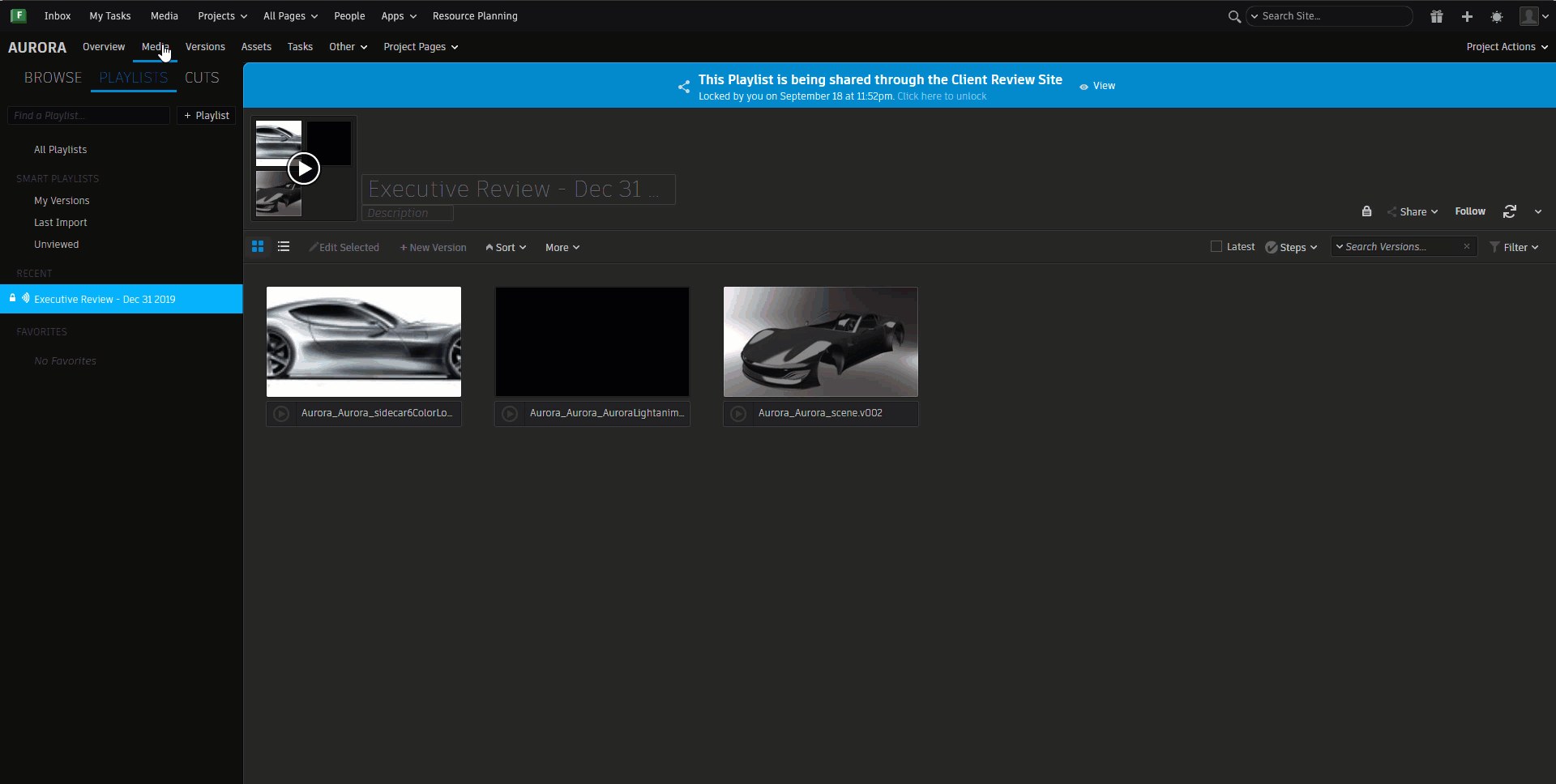
Task: Open the project Assets tab
Action: (256, 47)
